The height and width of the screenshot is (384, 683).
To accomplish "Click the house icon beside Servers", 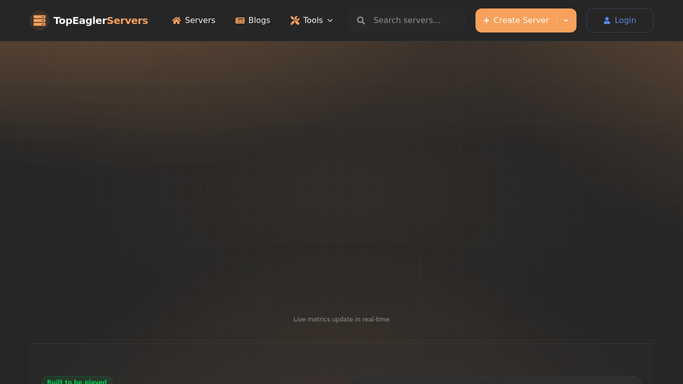I will pos(176,20).
